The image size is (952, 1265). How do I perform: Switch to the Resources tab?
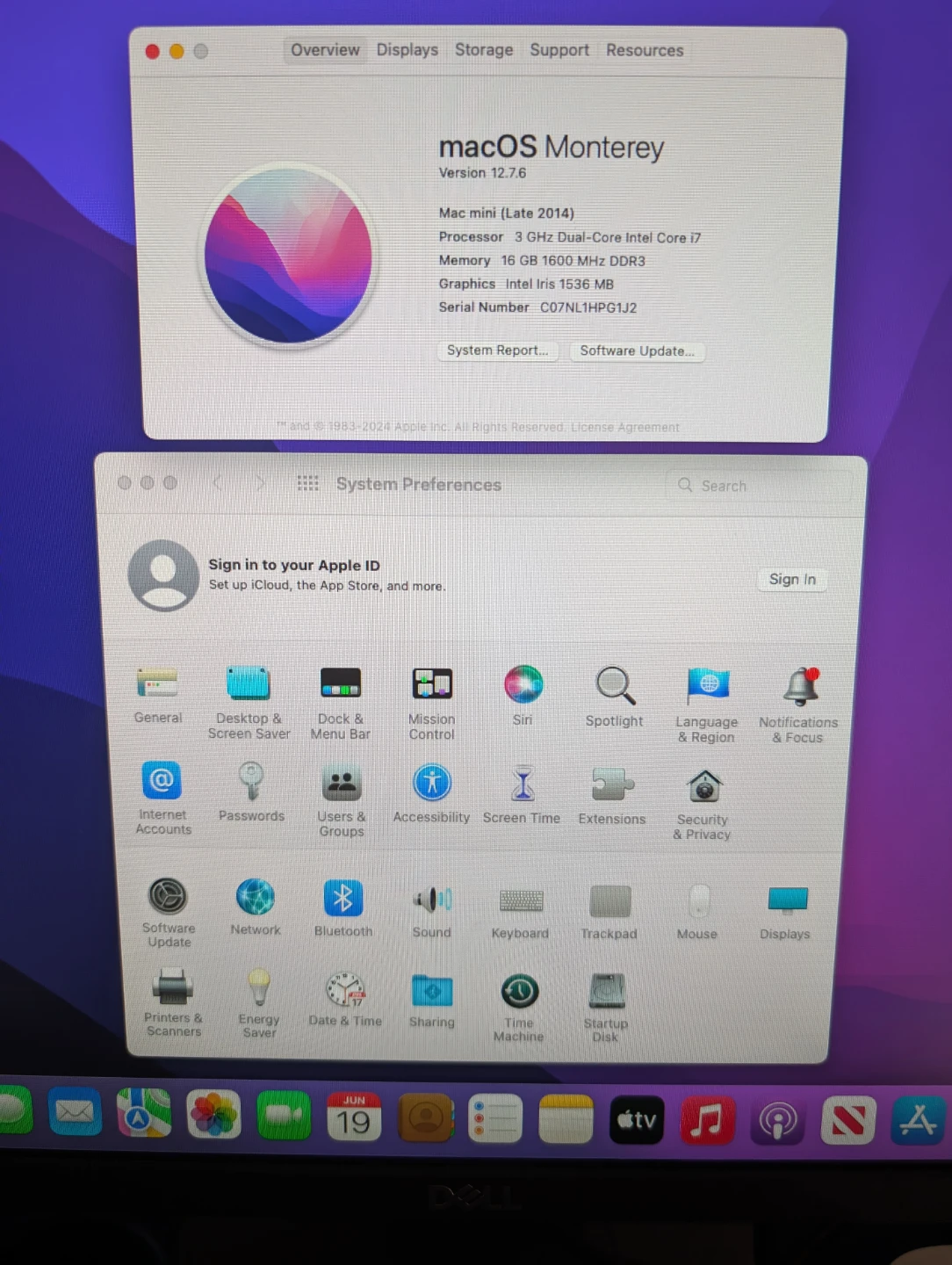tap(645, 50)
